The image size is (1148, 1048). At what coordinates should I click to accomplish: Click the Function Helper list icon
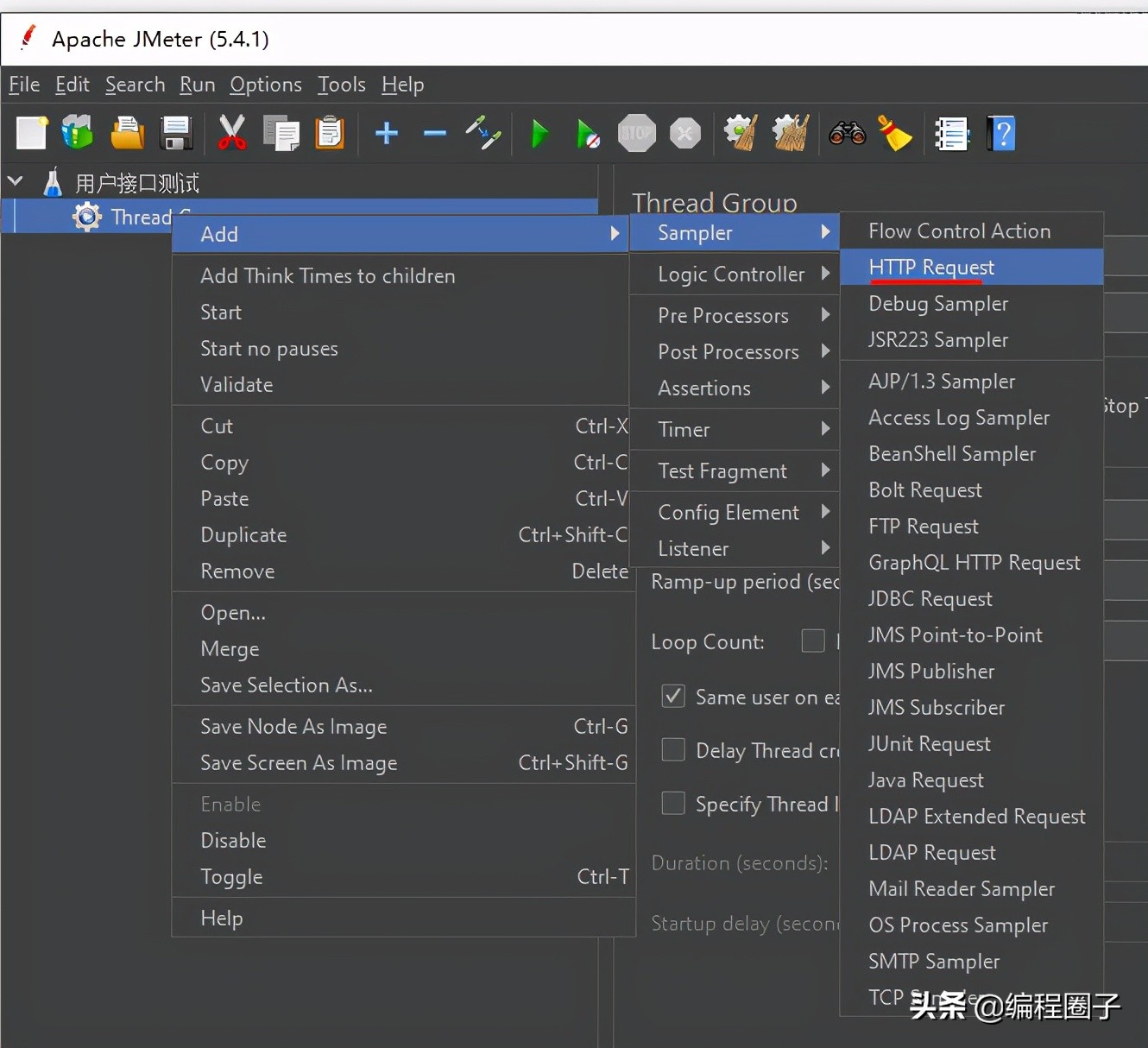tap(952, 133)
